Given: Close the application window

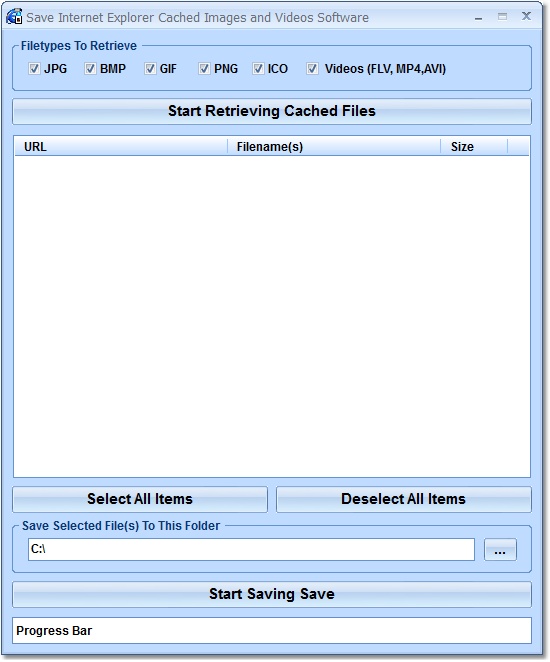Looking at the screenshot, I should (x=526, y=16).
